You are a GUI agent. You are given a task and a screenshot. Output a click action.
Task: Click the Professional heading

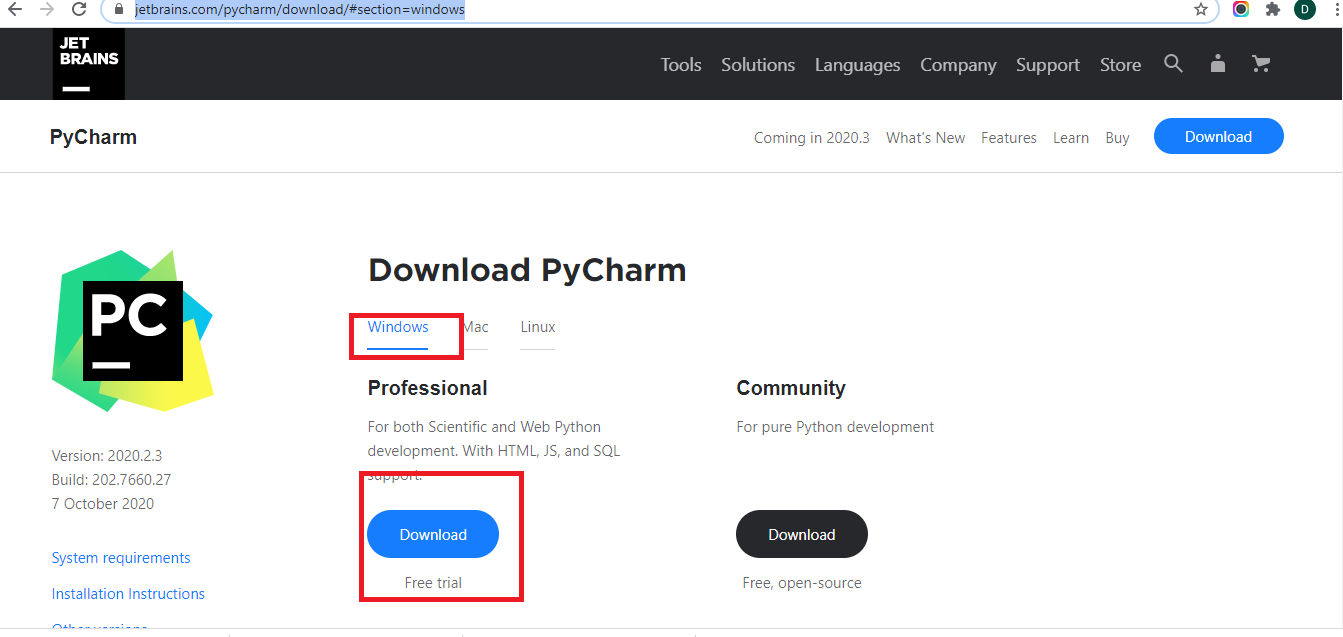pos(428,388)
